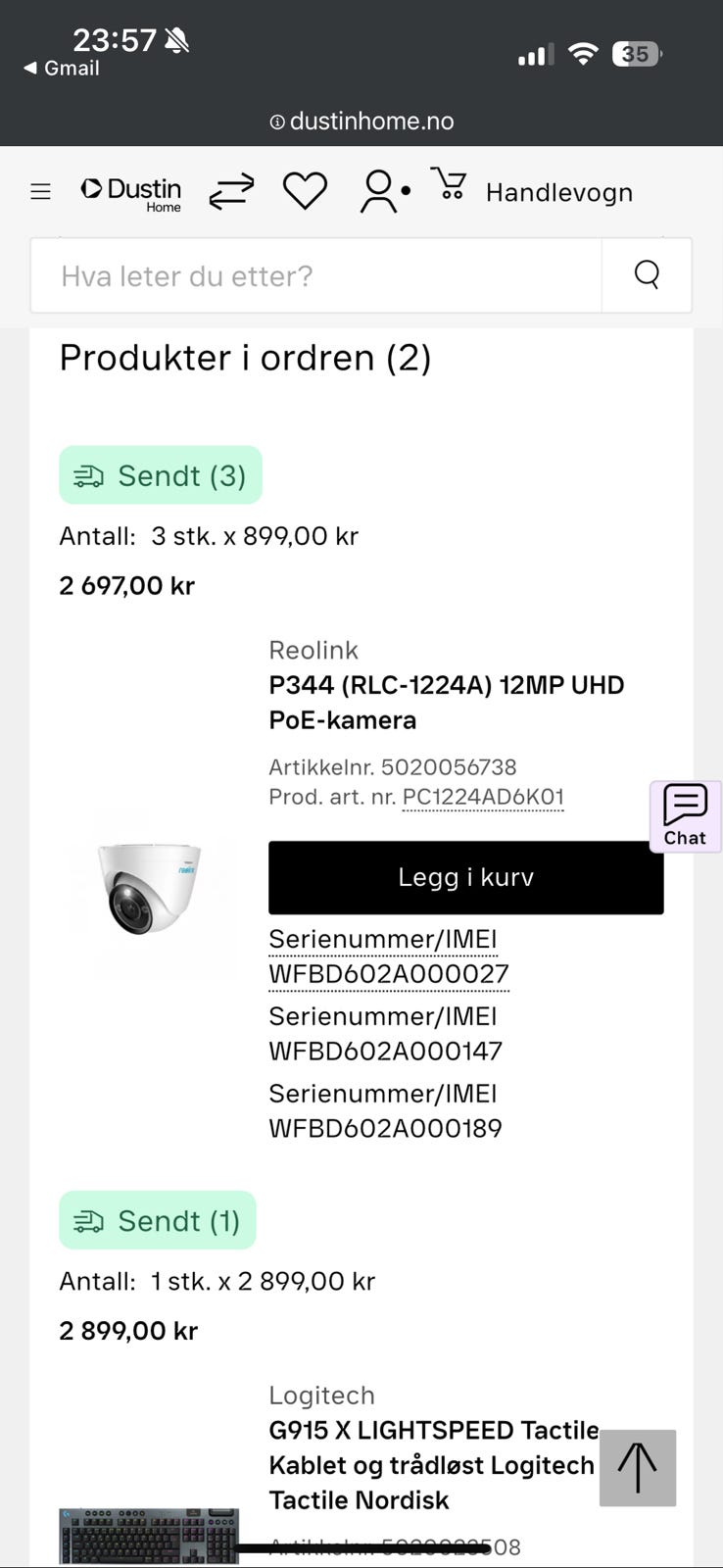Screen dimensions: 723x1568
Task: Open the Handlevogn link
Action: (x=558, y=192)
